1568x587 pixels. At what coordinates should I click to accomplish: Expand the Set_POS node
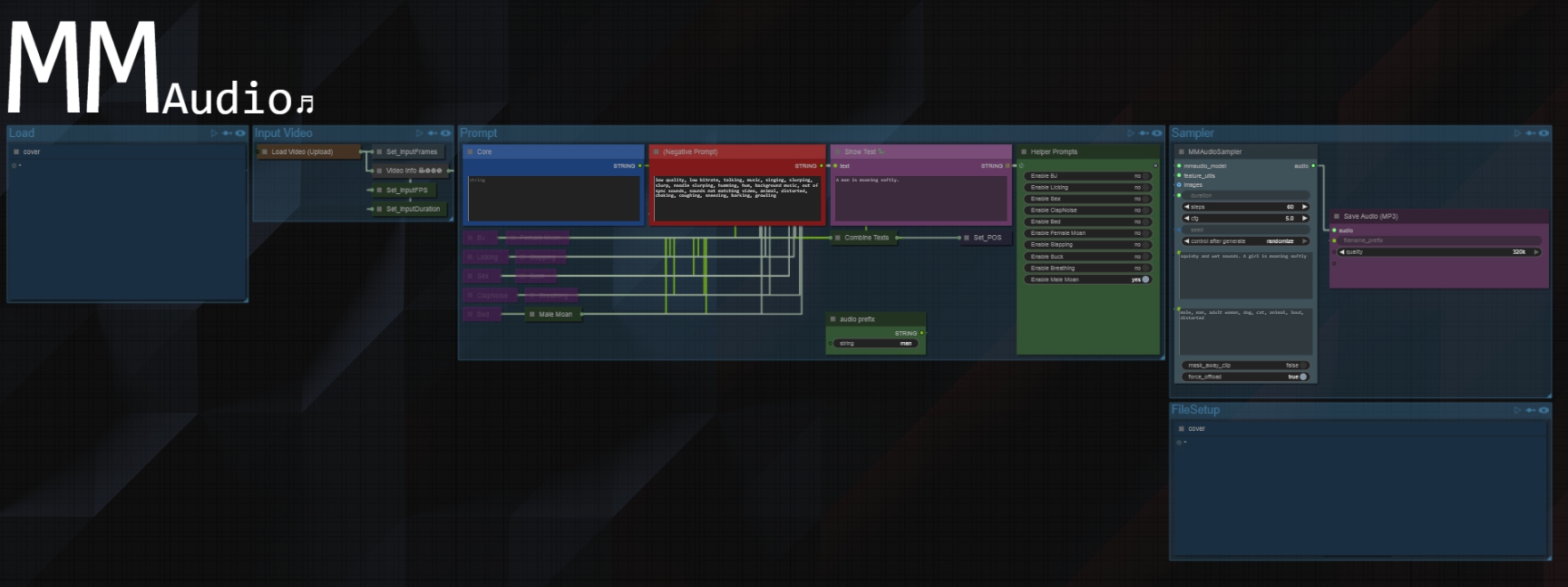(x=967, y=238)
